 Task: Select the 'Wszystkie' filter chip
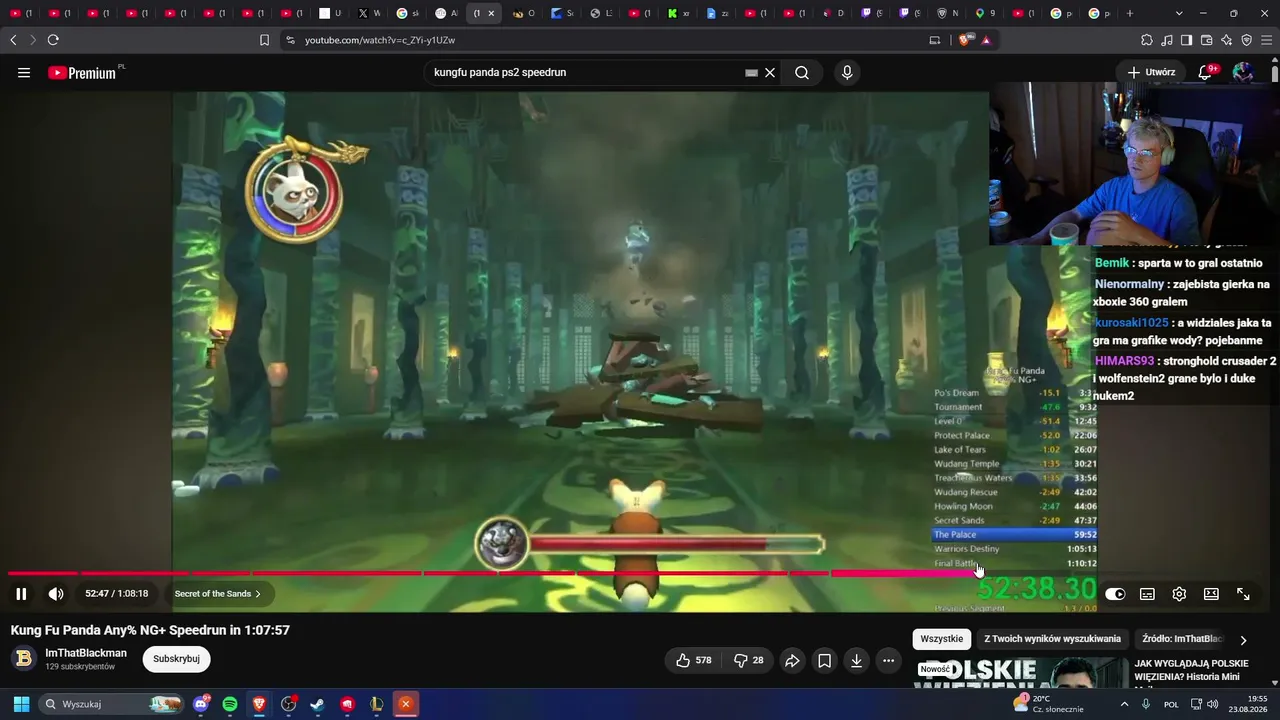point(941,639)
